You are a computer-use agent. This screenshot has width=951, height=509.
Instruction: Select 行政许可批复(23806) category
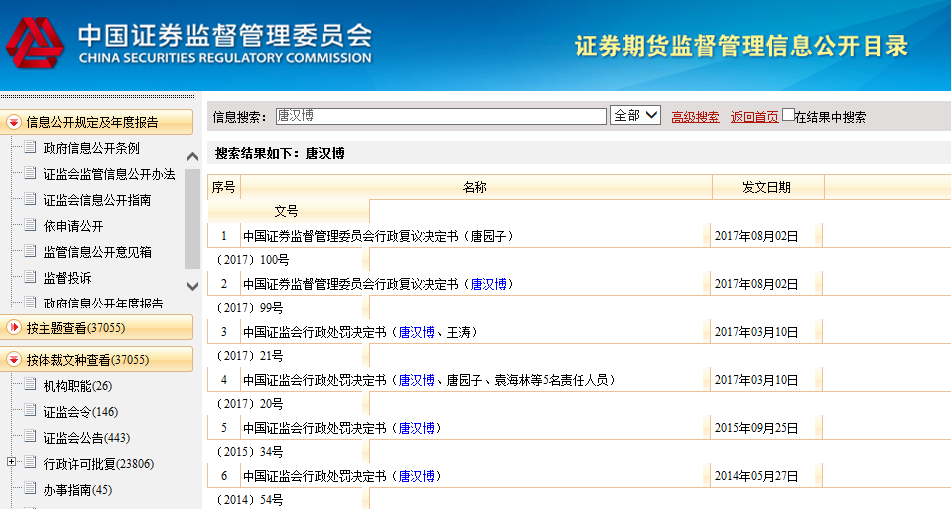point(99,464)
